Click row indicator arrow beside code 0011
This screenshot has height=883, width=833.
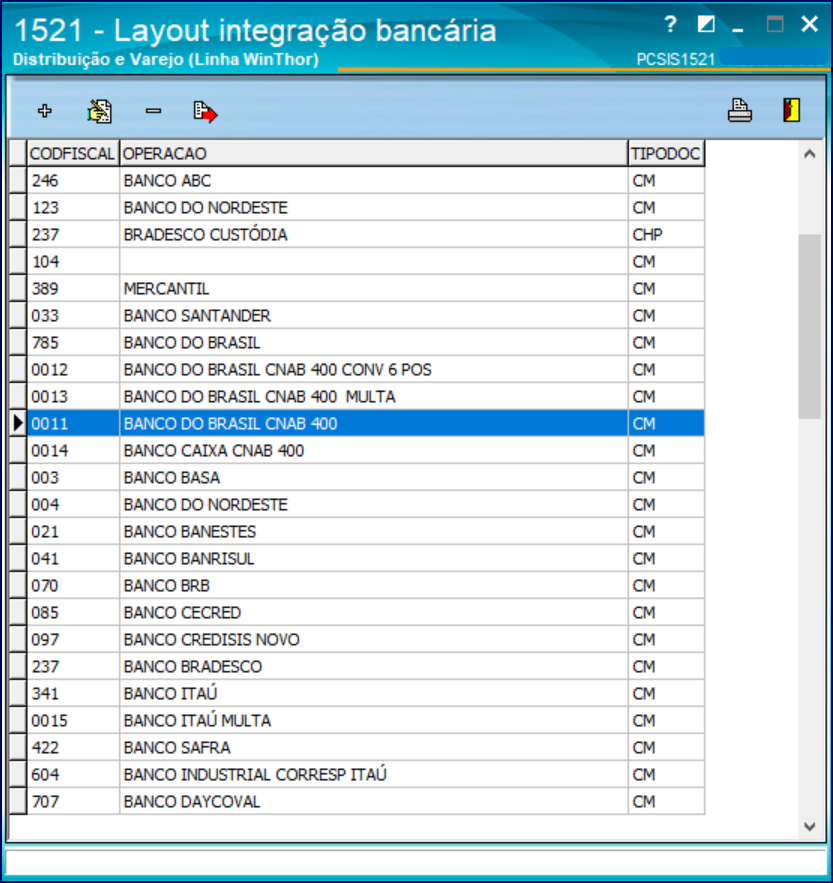coord(18,423)
